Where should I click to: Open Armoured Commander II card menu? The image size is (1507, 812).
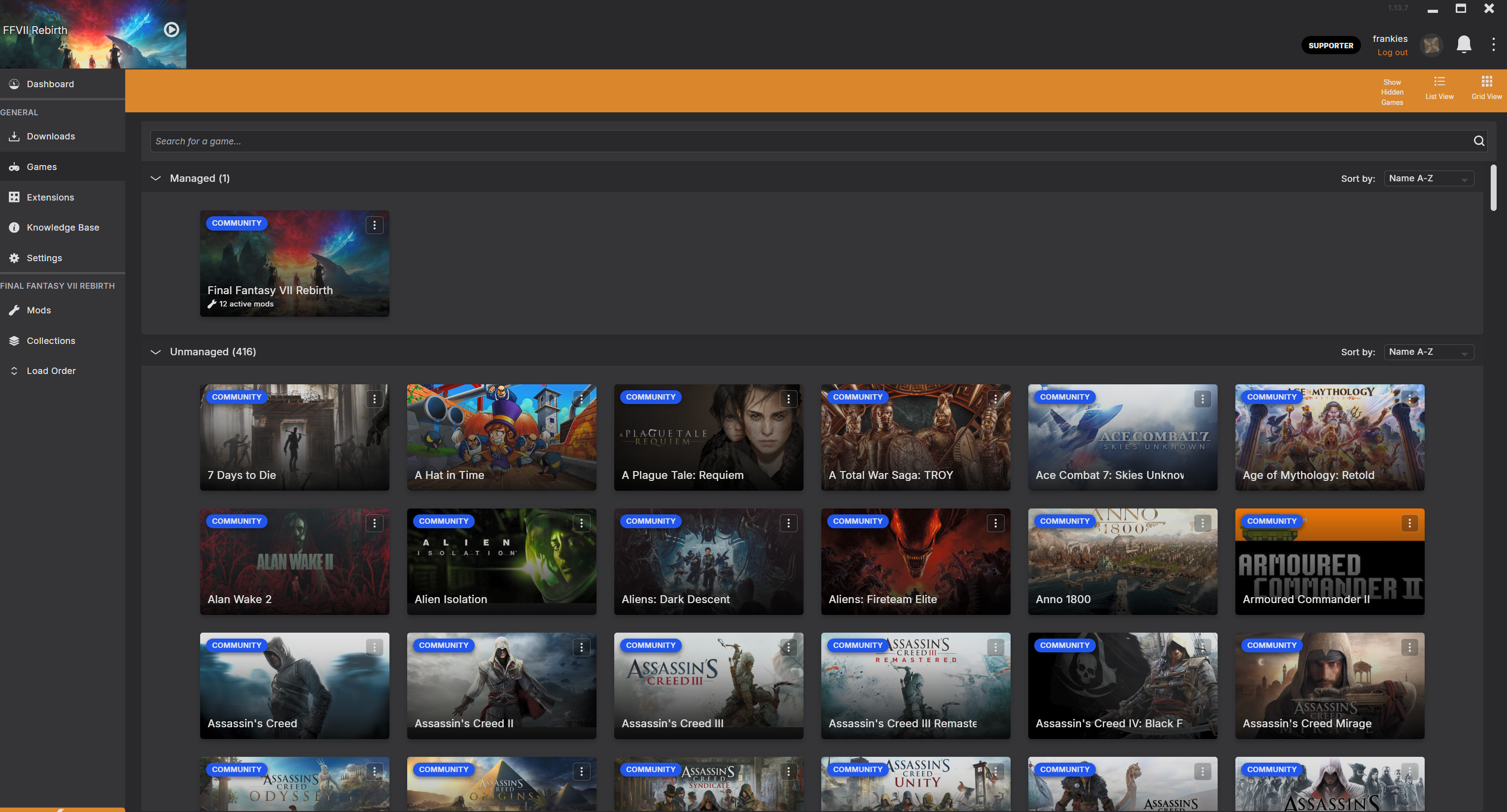click(1410, 523)
